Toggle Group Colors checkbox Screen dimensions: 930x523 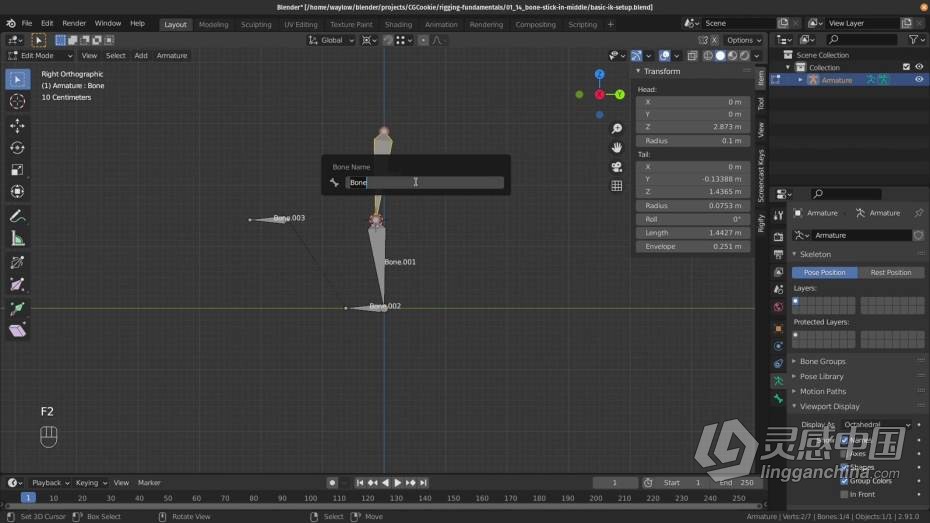click(844, 481)
